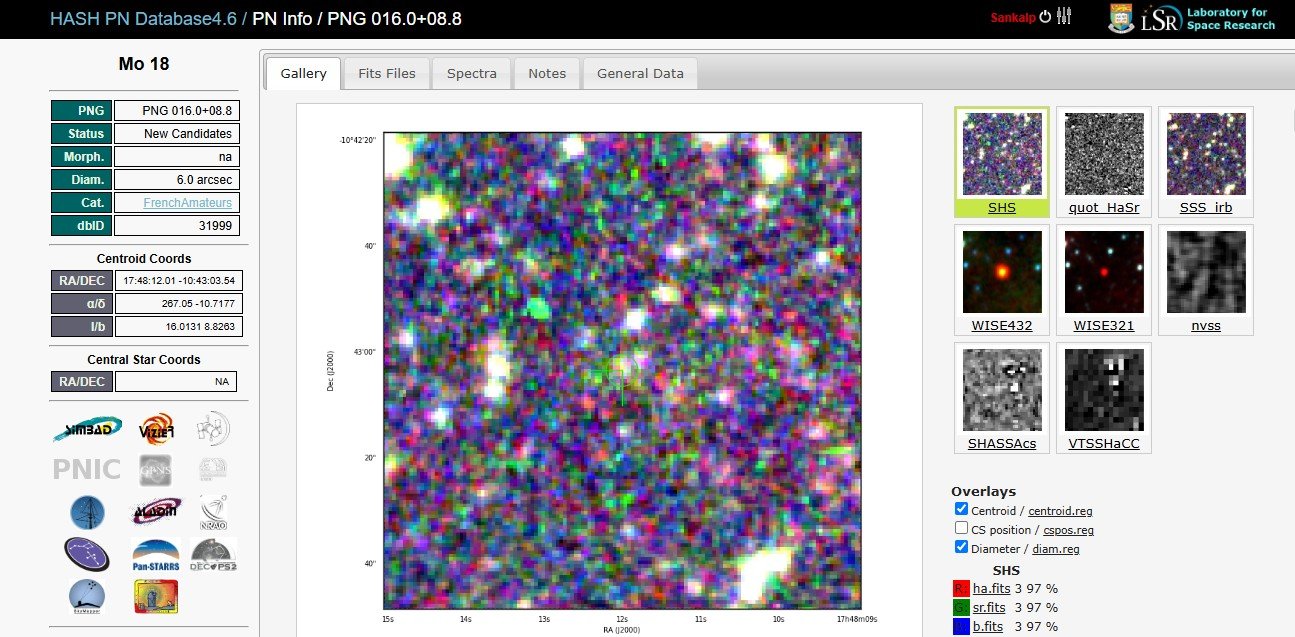Click the LSR Laboratory for Space Research logo
This screenshot has height=637, width=1295.
(x=1208, y=19)
